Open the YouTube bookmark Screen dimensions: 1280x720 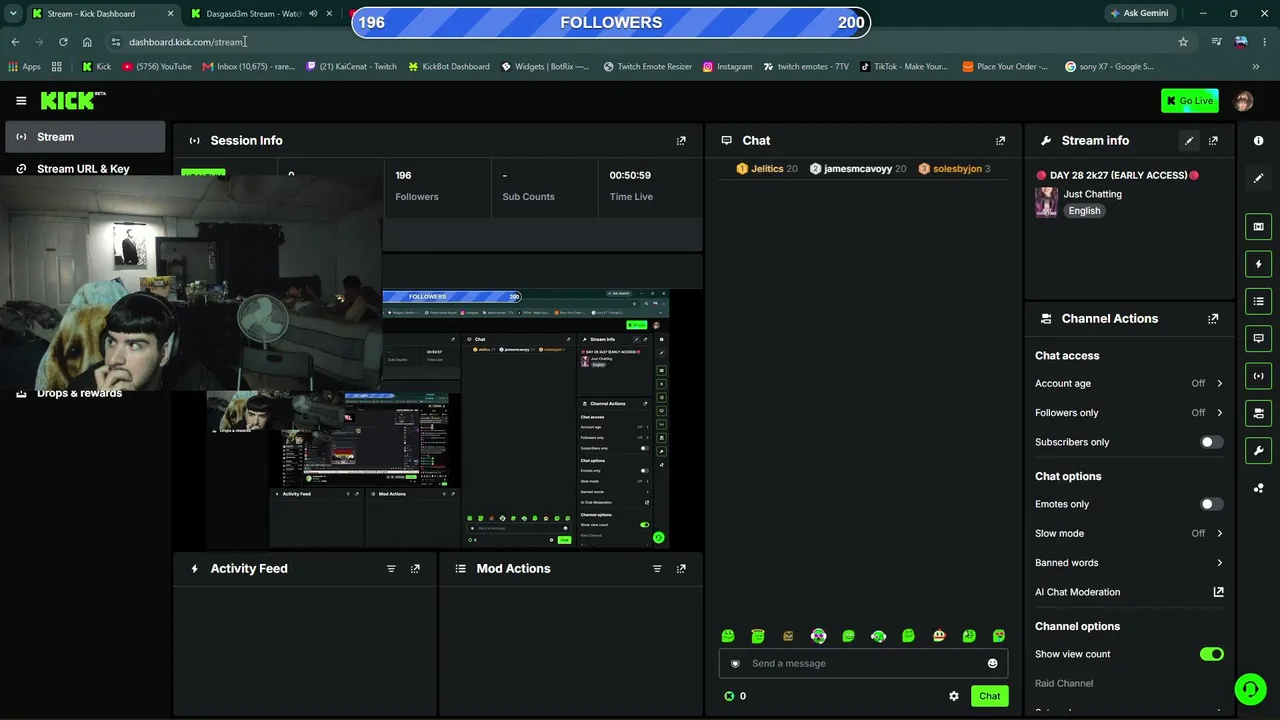click(x=156, y=67)
